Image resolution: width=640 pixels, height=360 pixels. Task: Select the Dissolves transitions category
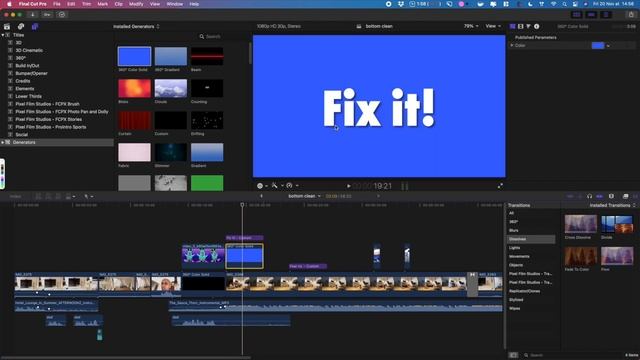[x=531, y=239]
